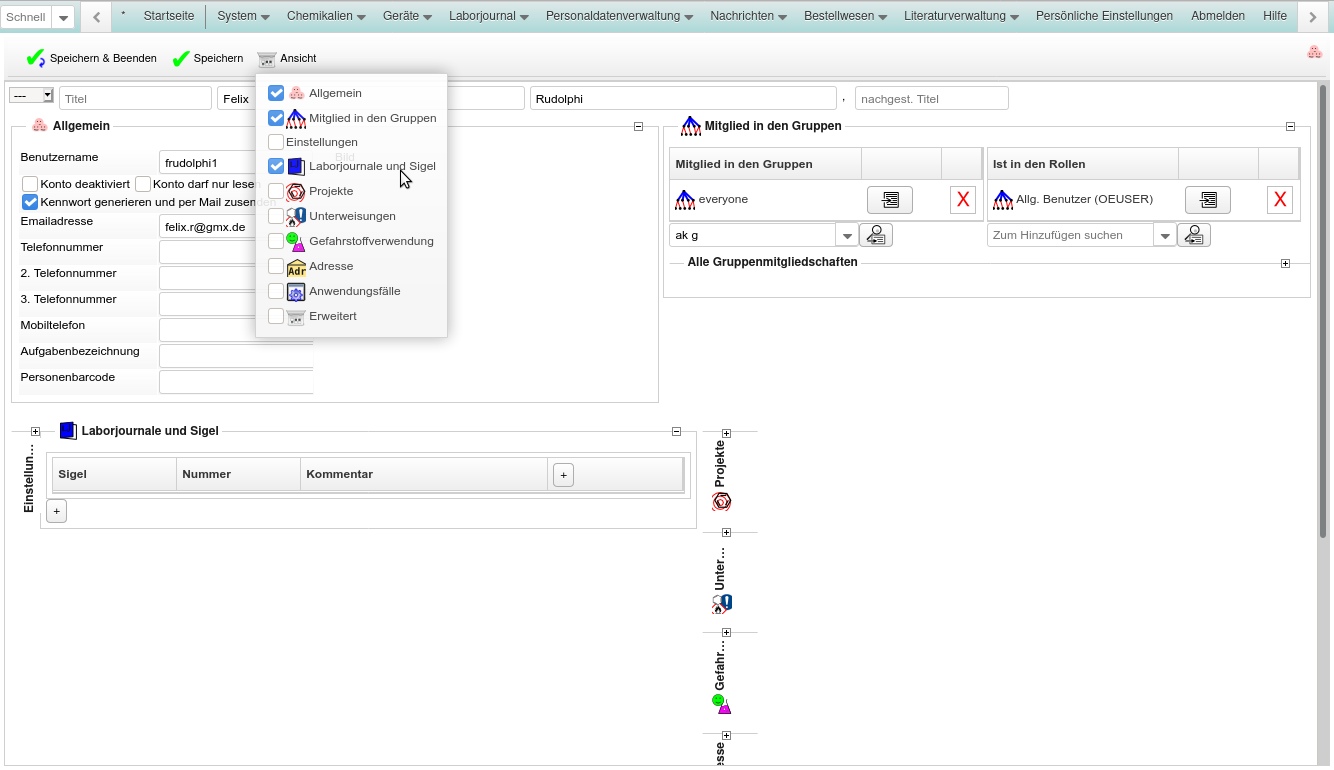
Task: Click Laborjournale und Sigel panel header icon
Action: [x=68, y=431]
